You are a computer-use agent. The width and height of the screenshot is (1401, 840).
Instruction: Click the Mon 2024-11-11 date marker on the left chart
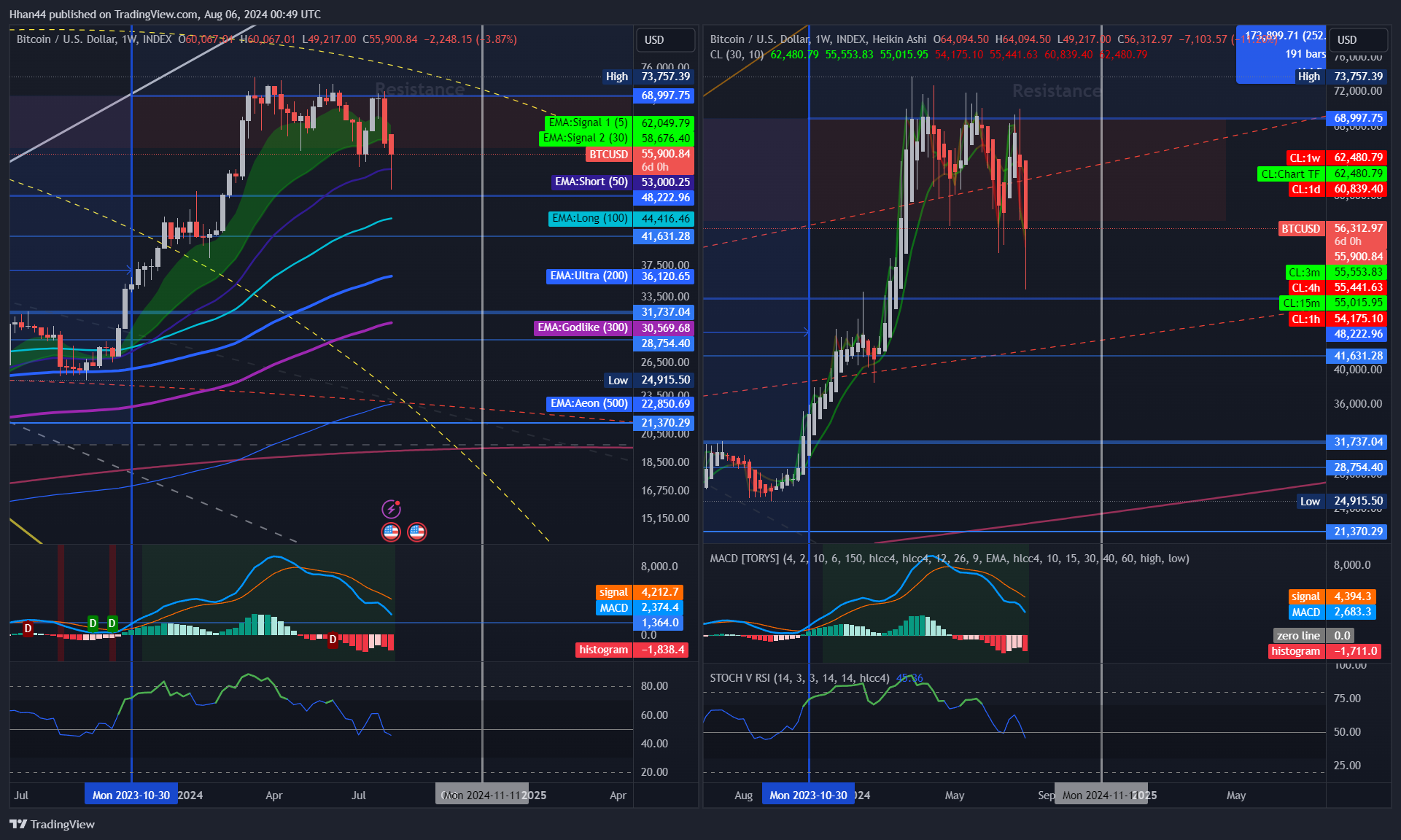pos(482,796)
